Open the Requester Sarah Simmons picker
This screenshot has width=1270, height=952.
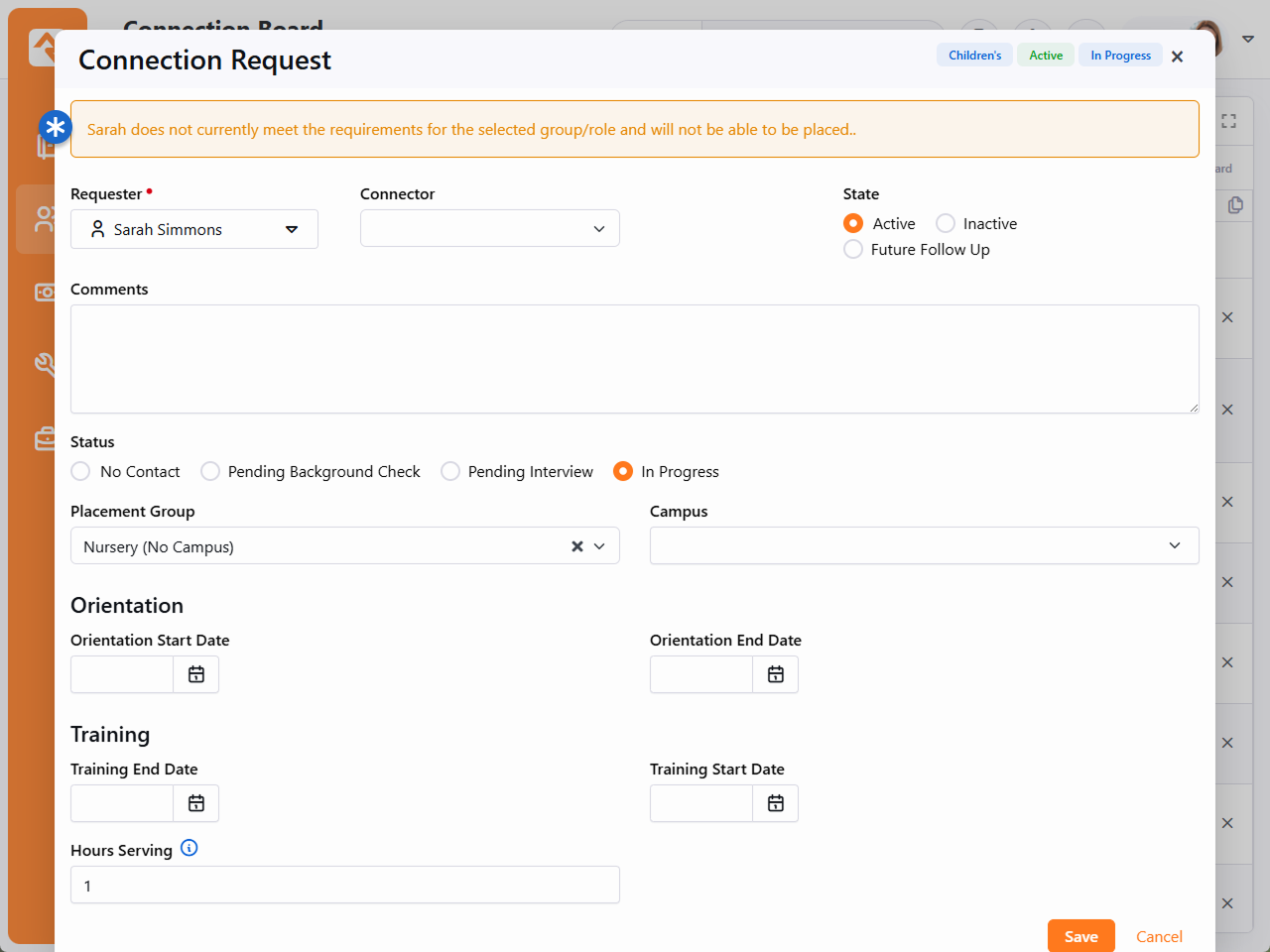point(194,229)
